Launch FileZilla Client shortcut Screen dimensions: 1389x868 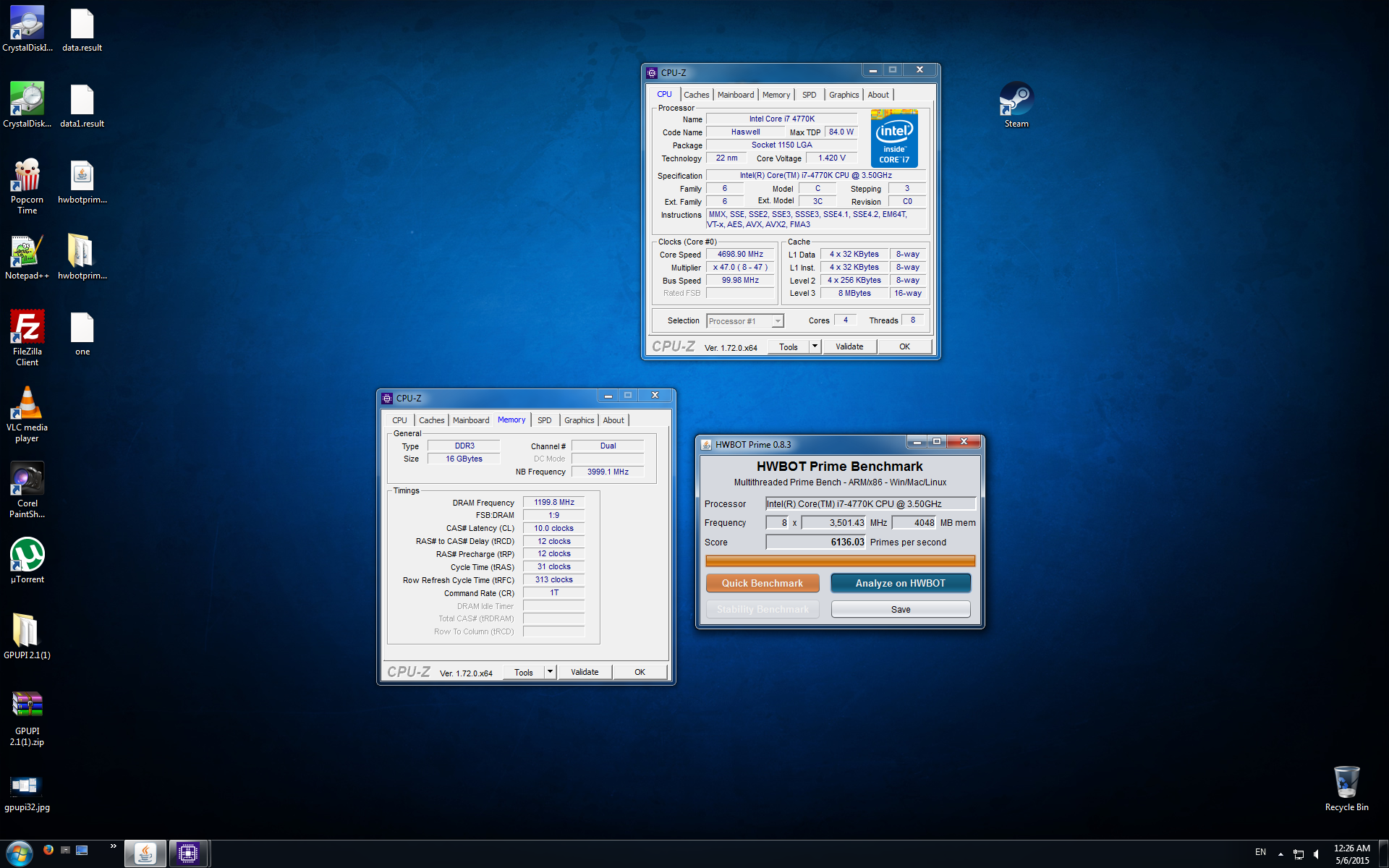[x=27, y=338]
